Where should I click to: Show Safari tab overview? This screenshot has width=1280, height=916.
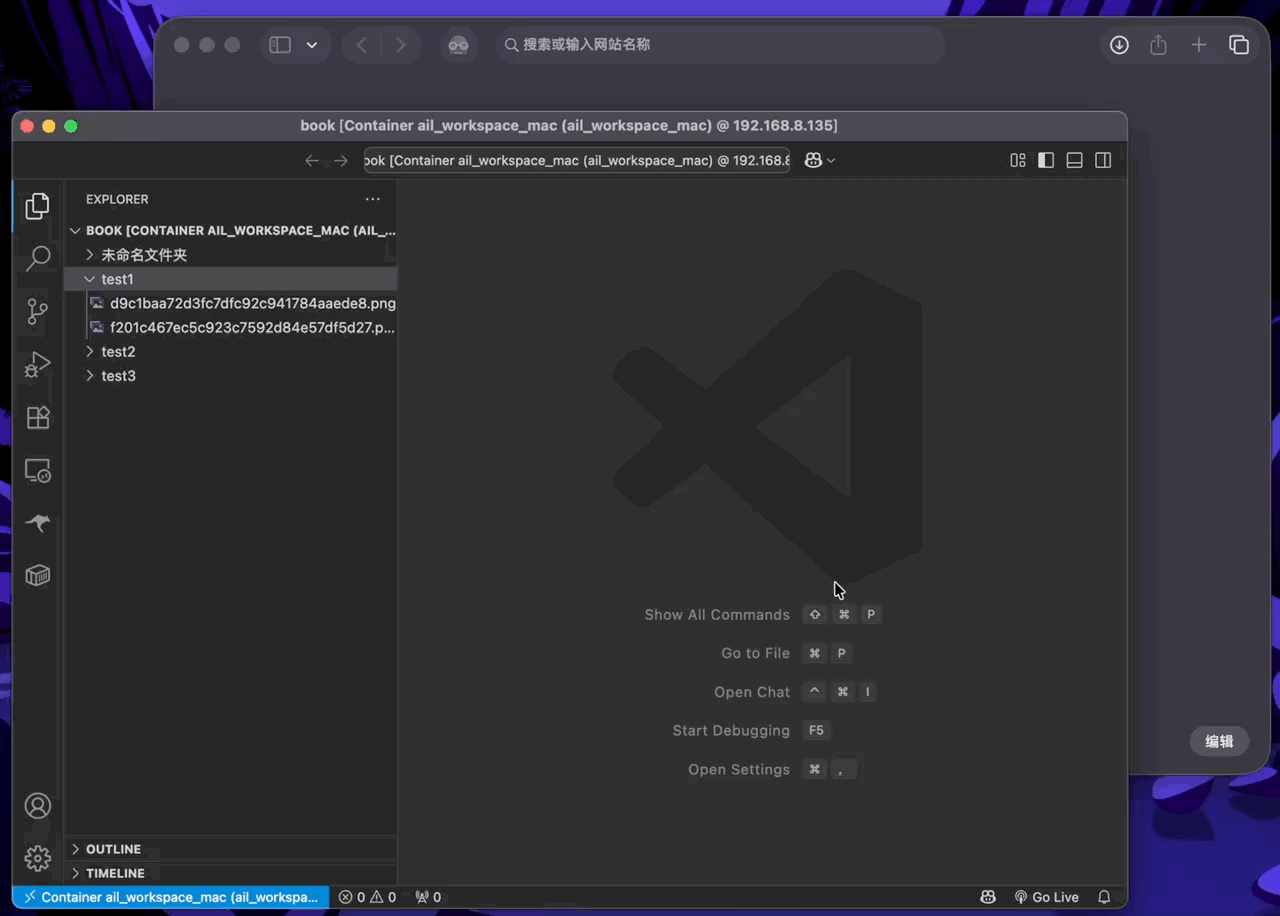pyautogui.click(x=1239, y=45)
